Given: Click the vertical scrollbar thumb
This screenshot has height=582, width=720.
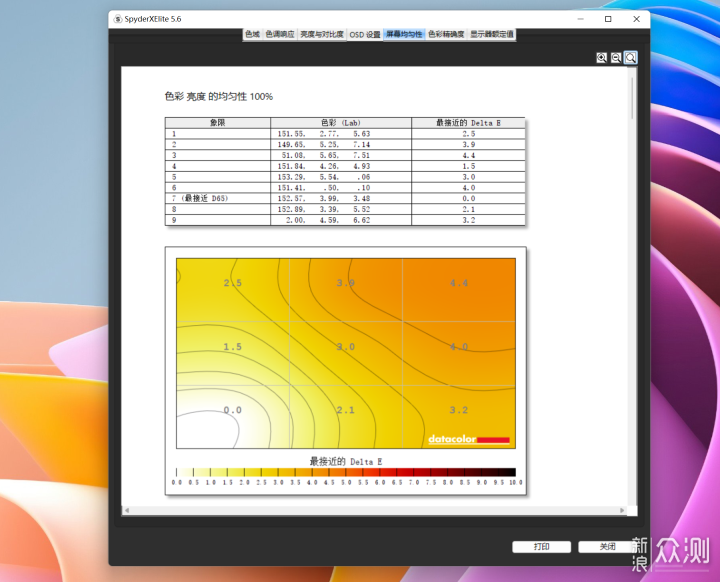Looking at the screenshot, I should point(632,99).
